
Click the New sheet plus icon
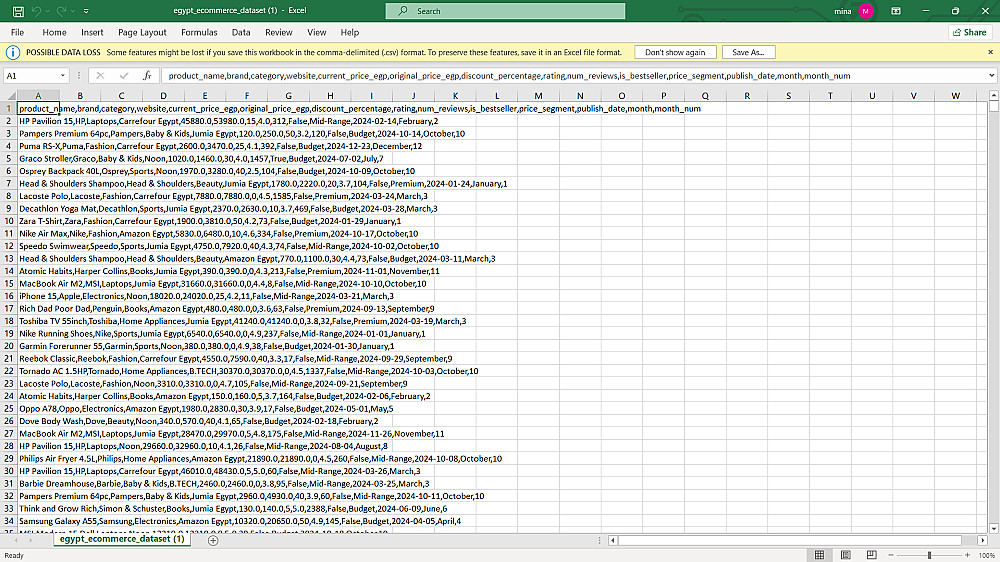pos(213,540)
